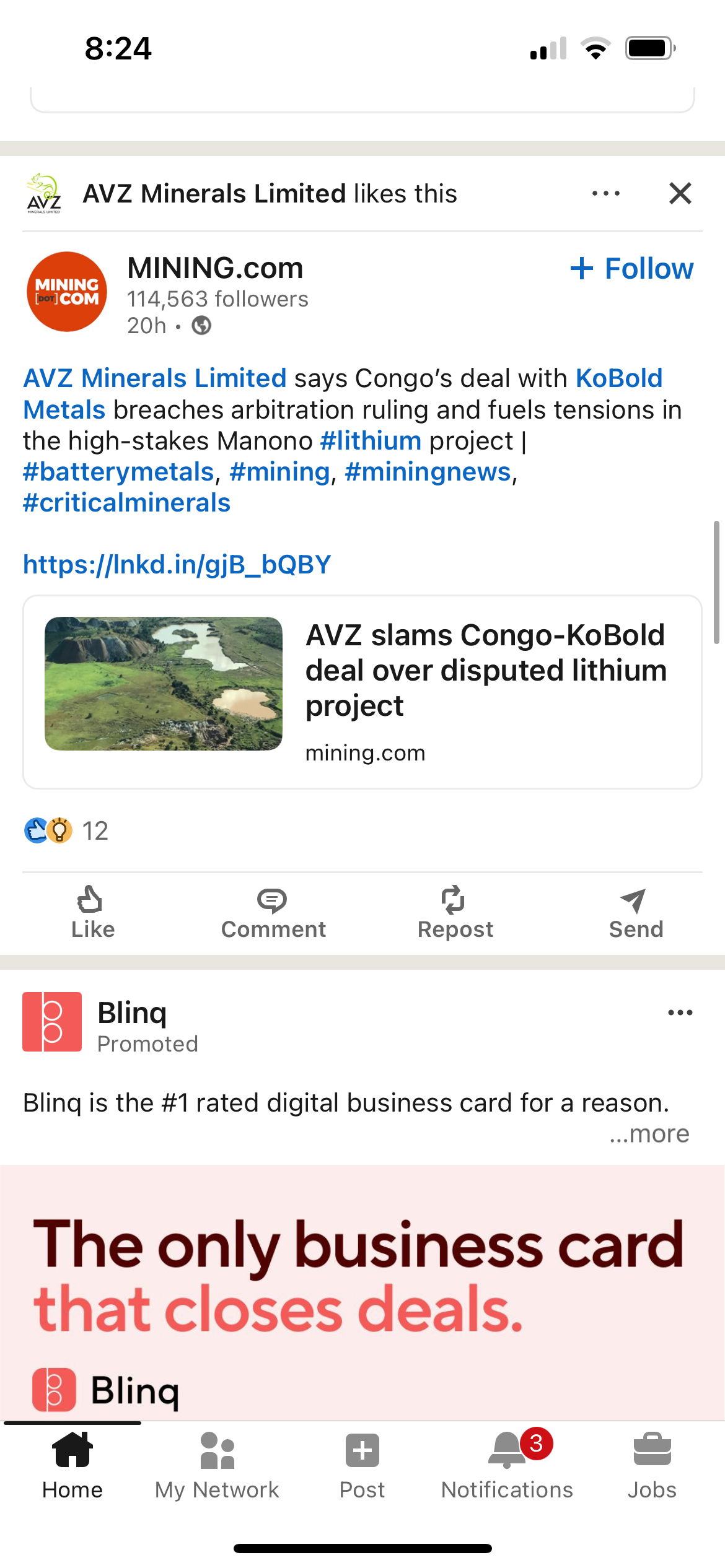Go to the Jobs tab
The height and width of the screenshot is (1568, 725).
[652, 1466]
